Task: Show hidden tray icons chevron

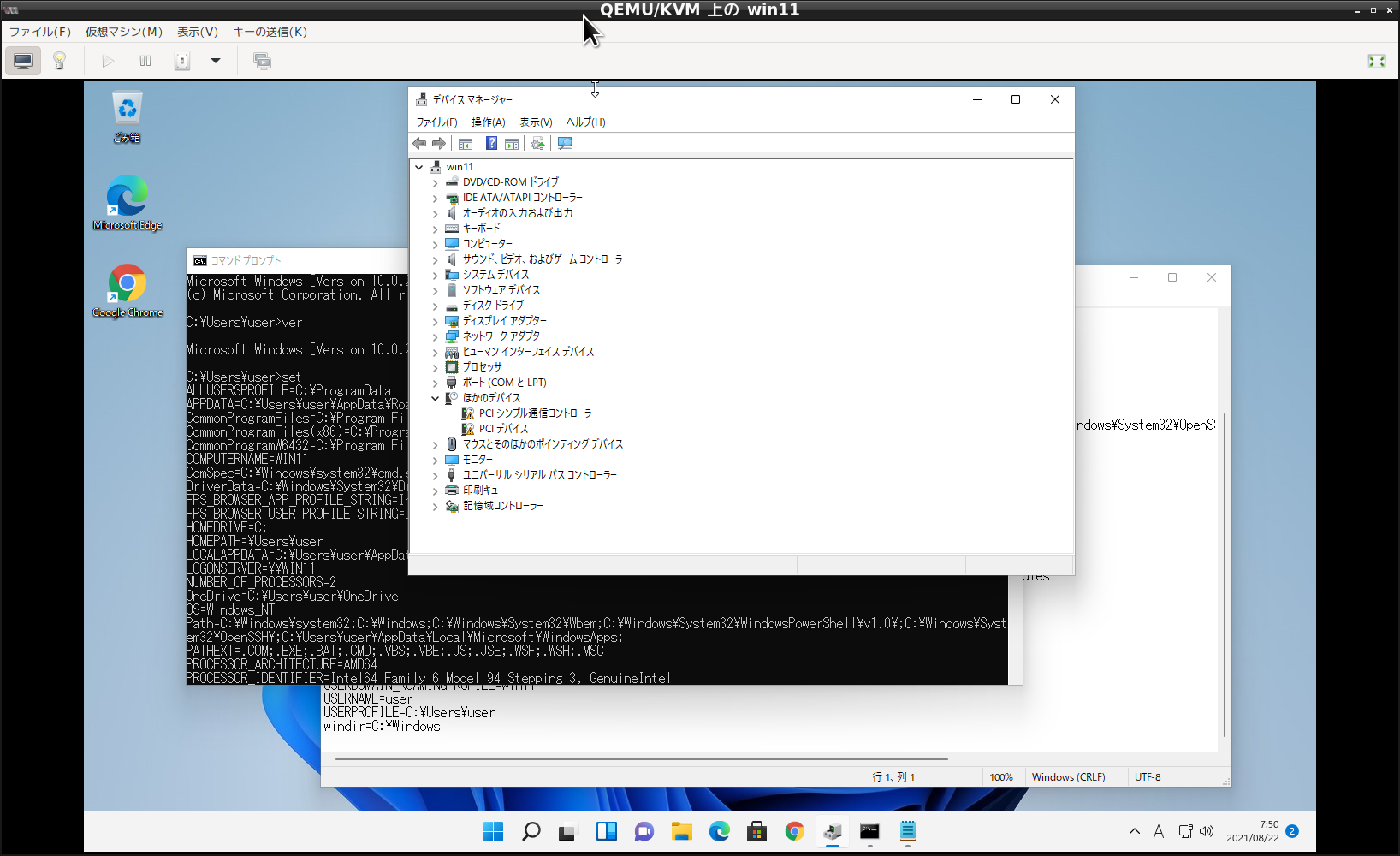Action: [x=1135, y=831]
